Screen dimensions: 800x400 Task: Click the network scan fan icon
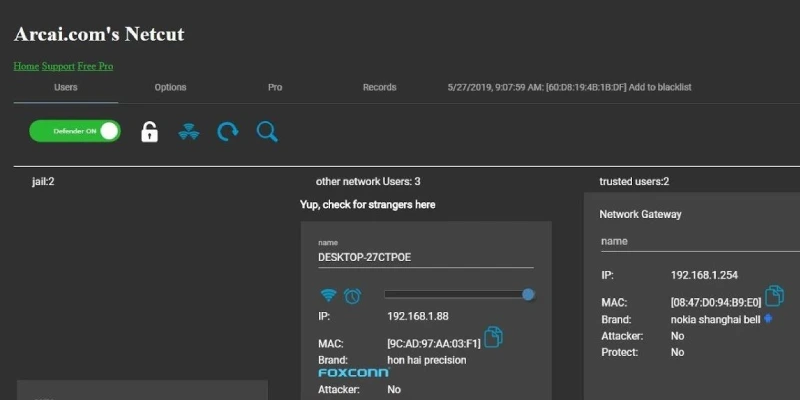point(188,131)
